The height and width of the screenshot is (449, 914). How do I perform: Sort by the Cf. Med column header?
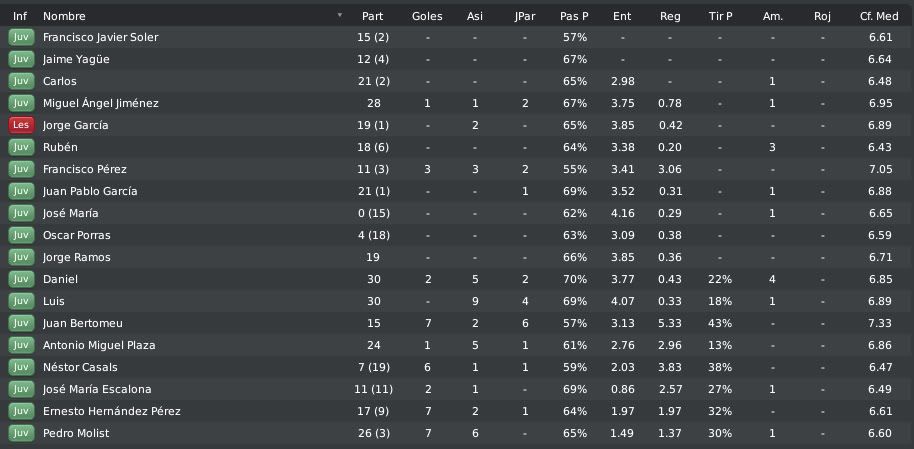(880, 16)
